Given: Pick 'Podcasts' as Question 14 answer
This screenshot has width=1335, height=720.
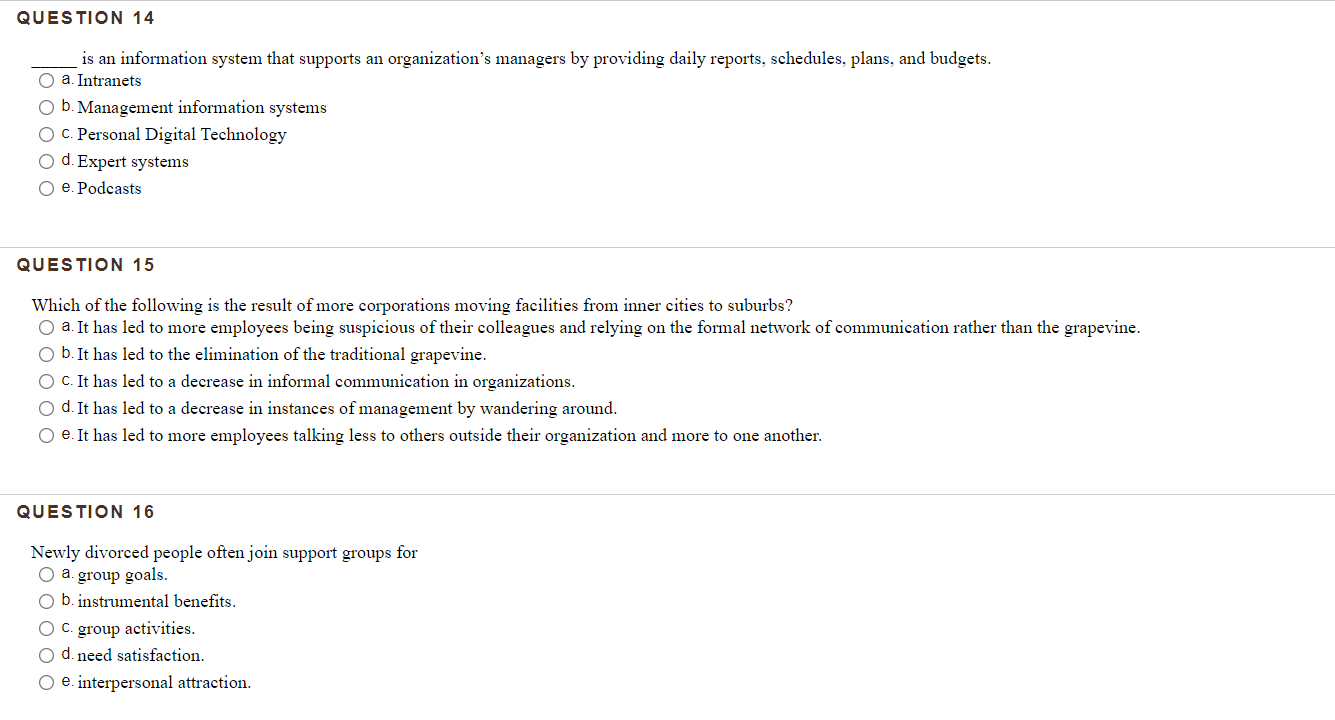Looking at the screenshot, I should pyautogui.click(x=46, y=188).
